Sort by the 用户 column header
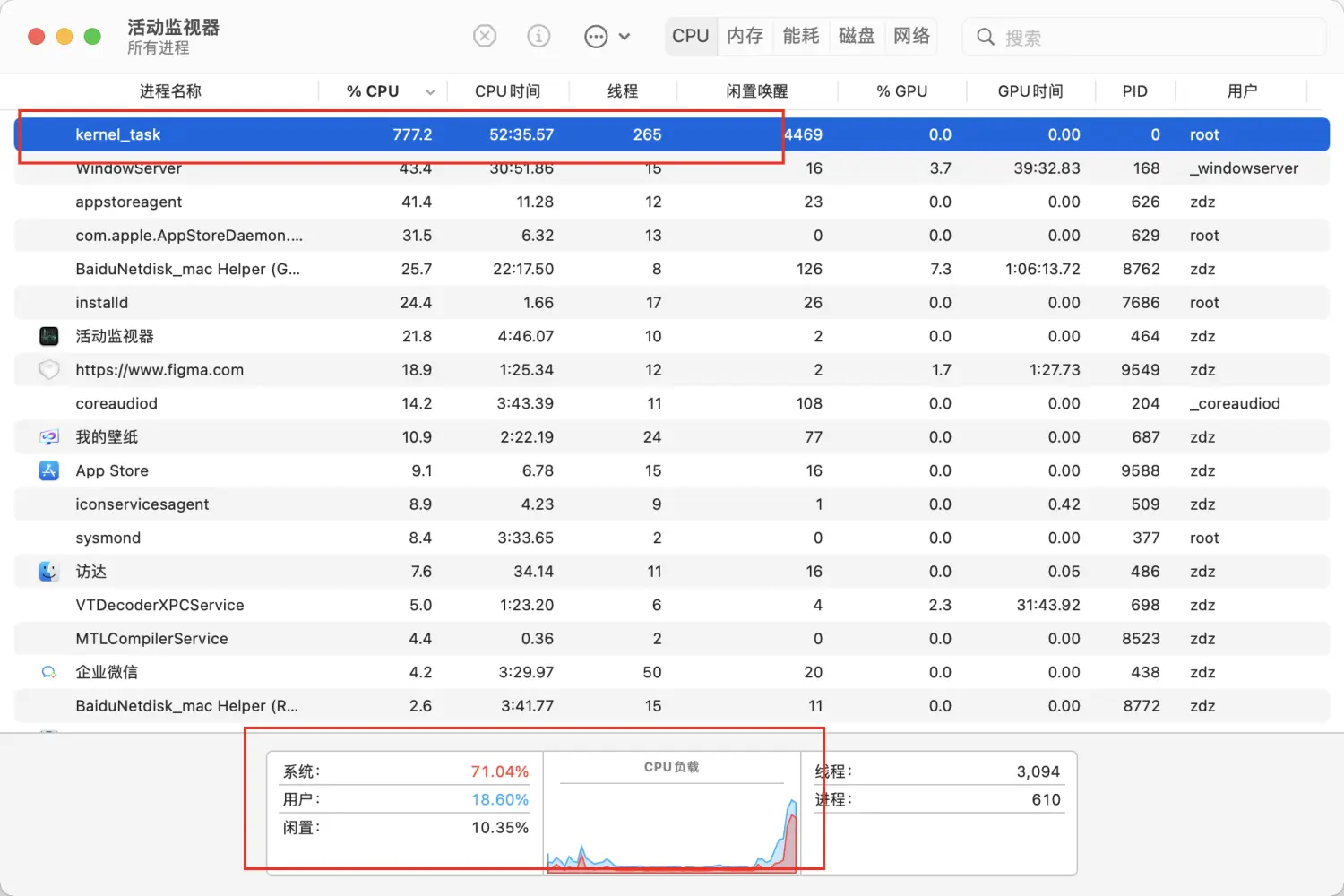 click(x=1243, y=91)
